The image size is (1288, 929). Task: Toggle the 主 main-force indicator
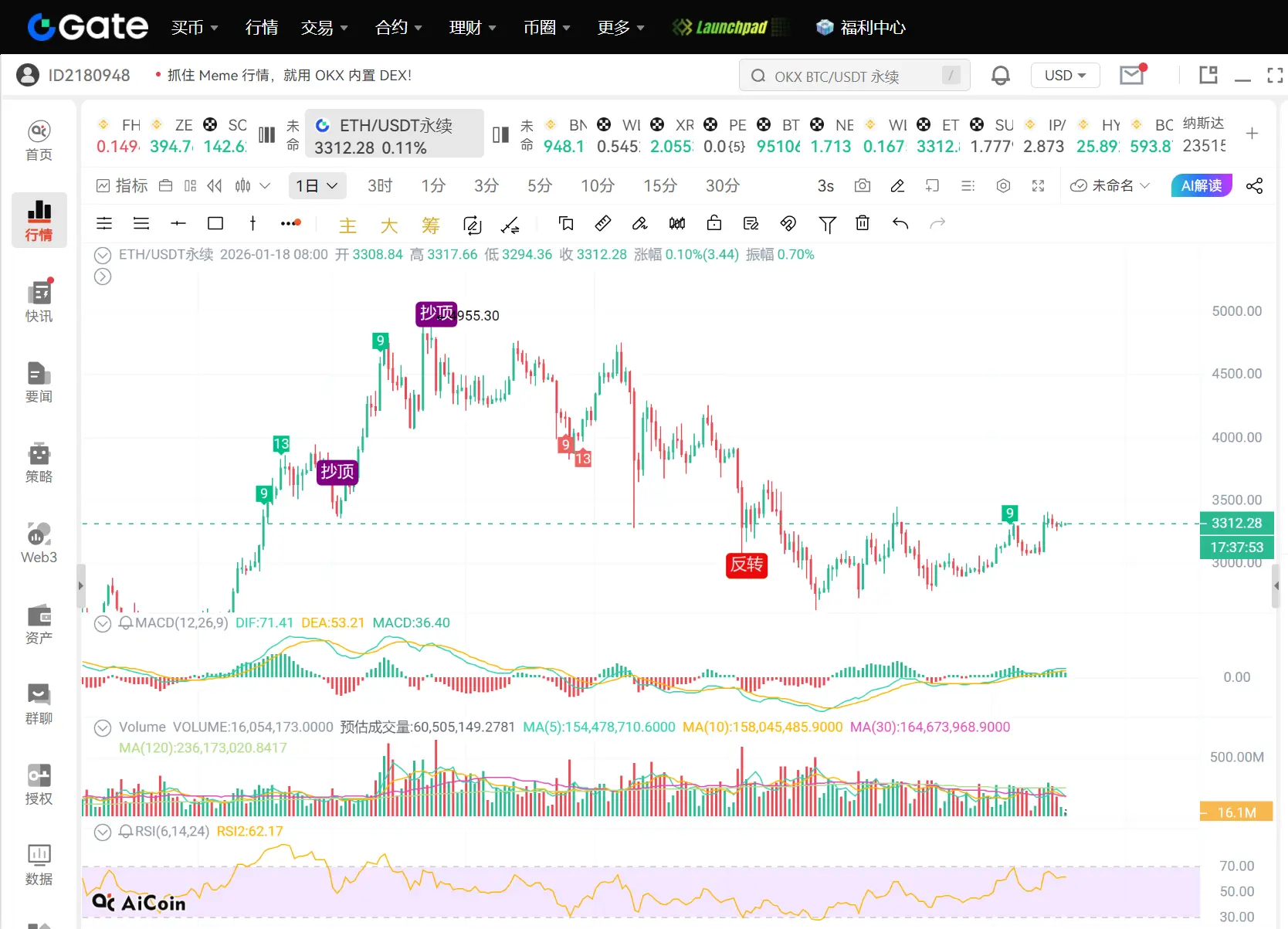tap(347, 225)
